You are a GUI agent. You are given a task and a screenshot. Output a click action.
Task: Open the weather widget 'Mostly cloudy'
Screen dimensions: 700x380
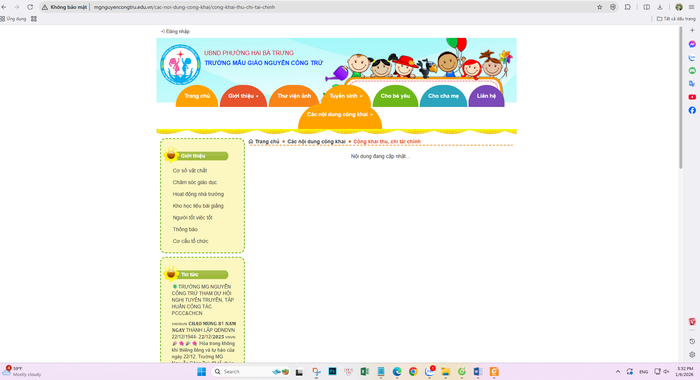[22, 372]
